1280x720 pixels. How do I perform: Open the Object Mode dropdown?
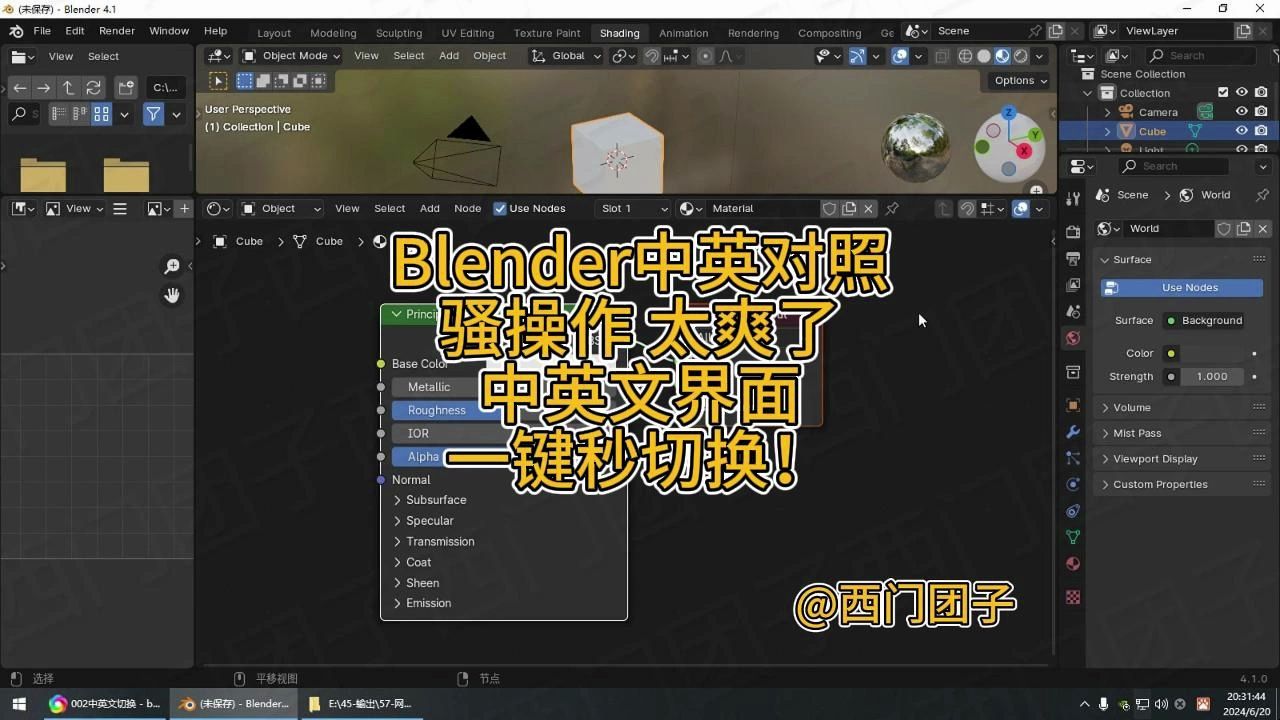(291, 56)
